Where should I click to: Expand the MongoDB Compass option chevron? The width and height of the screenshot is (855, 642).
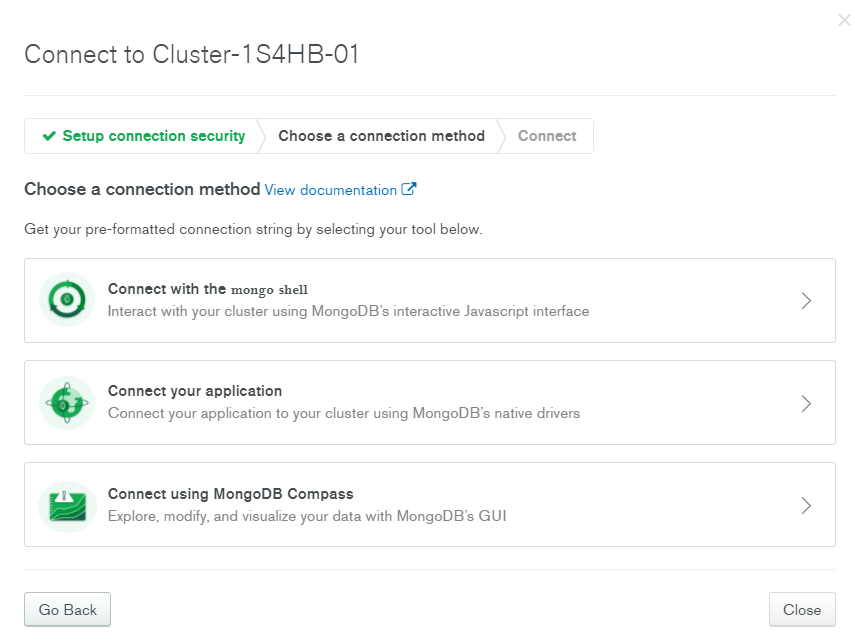[x=806, y=506]
